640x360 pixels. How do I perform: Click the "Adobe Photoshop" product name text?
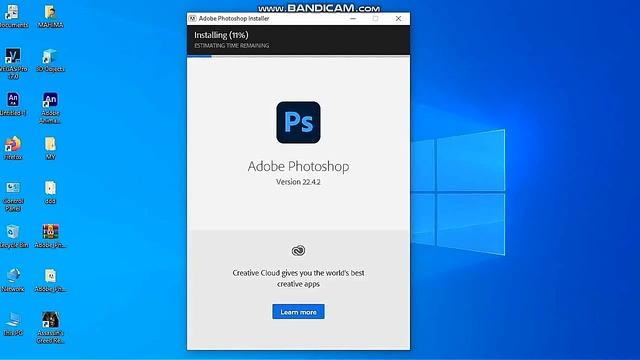click(x=298, y=167)
